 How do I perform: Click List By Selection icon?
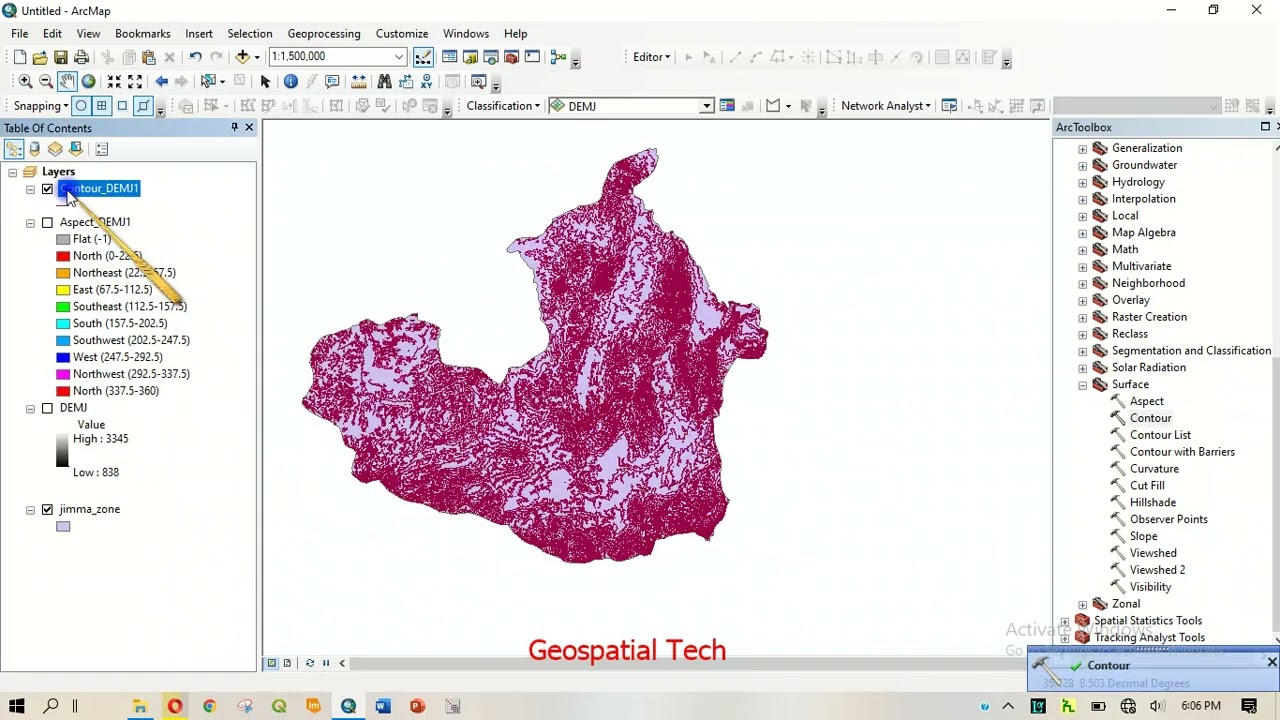(75, 149)
